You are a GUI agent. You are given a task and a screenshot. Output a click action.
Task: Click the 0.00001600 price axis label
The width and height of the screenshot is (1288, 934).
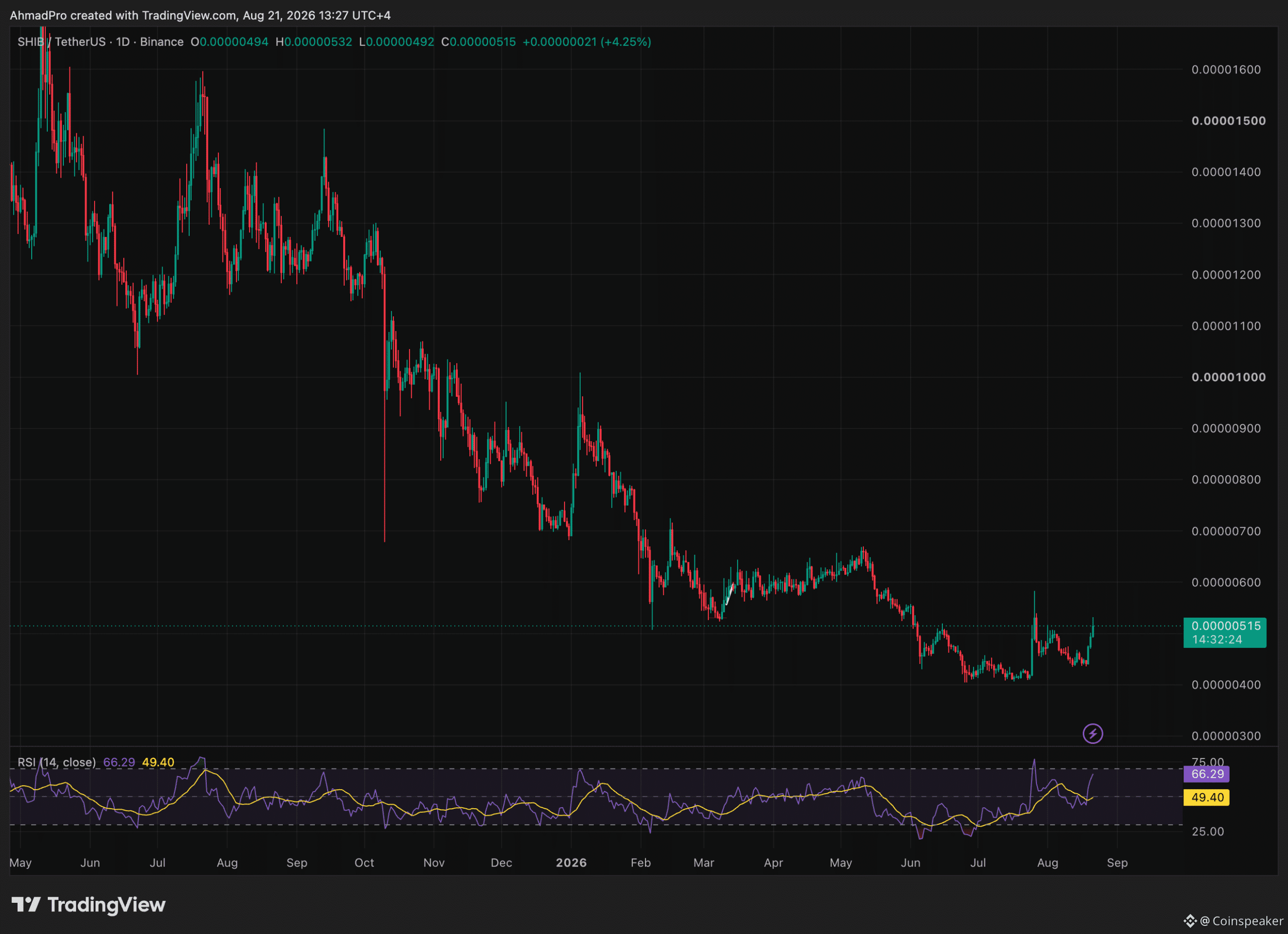coord(1226,69)
